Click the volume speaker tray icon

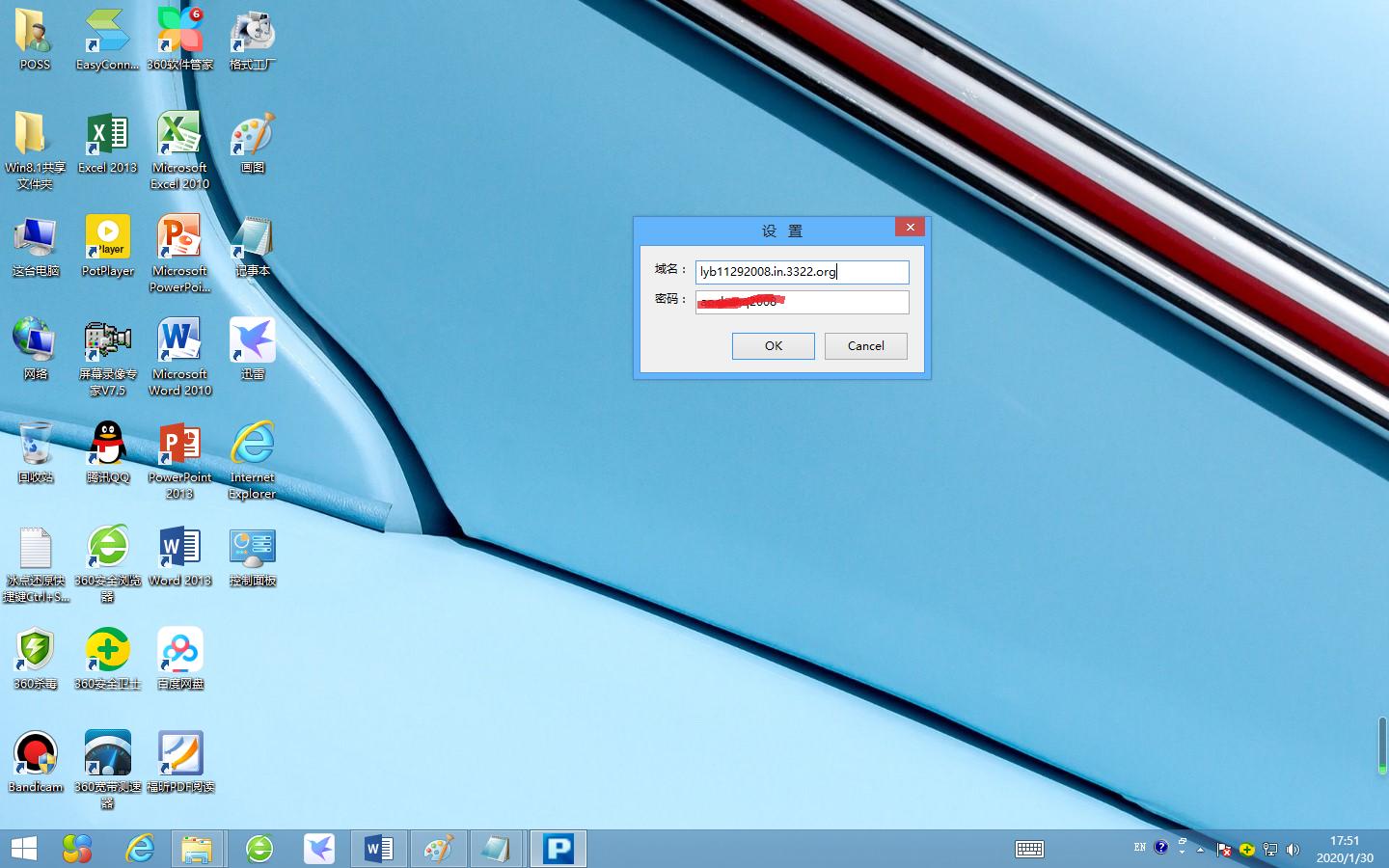pyautogui.click(x=1293, y=850)
